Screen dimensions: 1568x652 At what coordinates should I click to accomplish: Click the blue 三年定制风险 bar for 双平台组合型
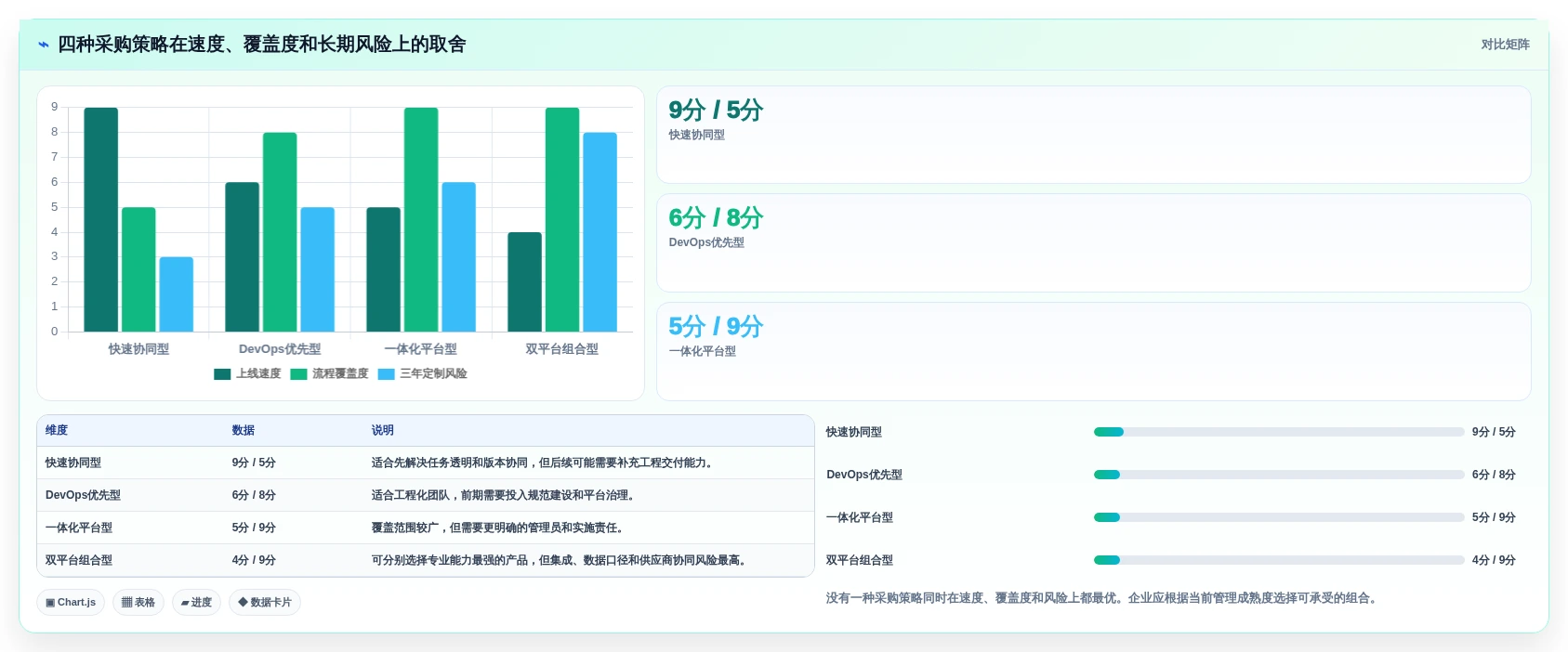(600, 232)
